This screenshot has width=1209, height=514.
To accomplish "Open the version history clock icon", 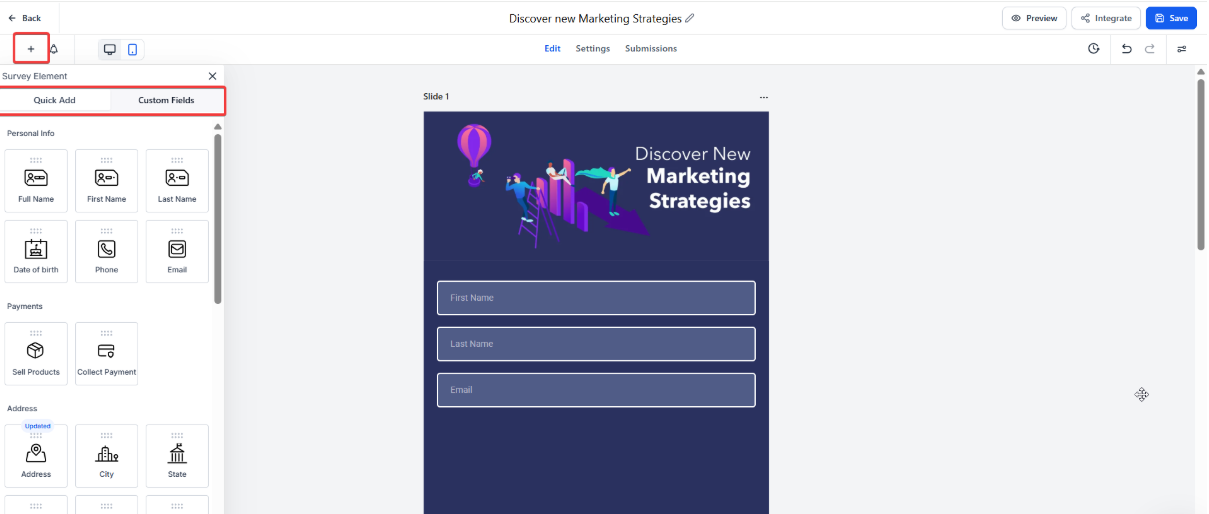I will 1094,49.
